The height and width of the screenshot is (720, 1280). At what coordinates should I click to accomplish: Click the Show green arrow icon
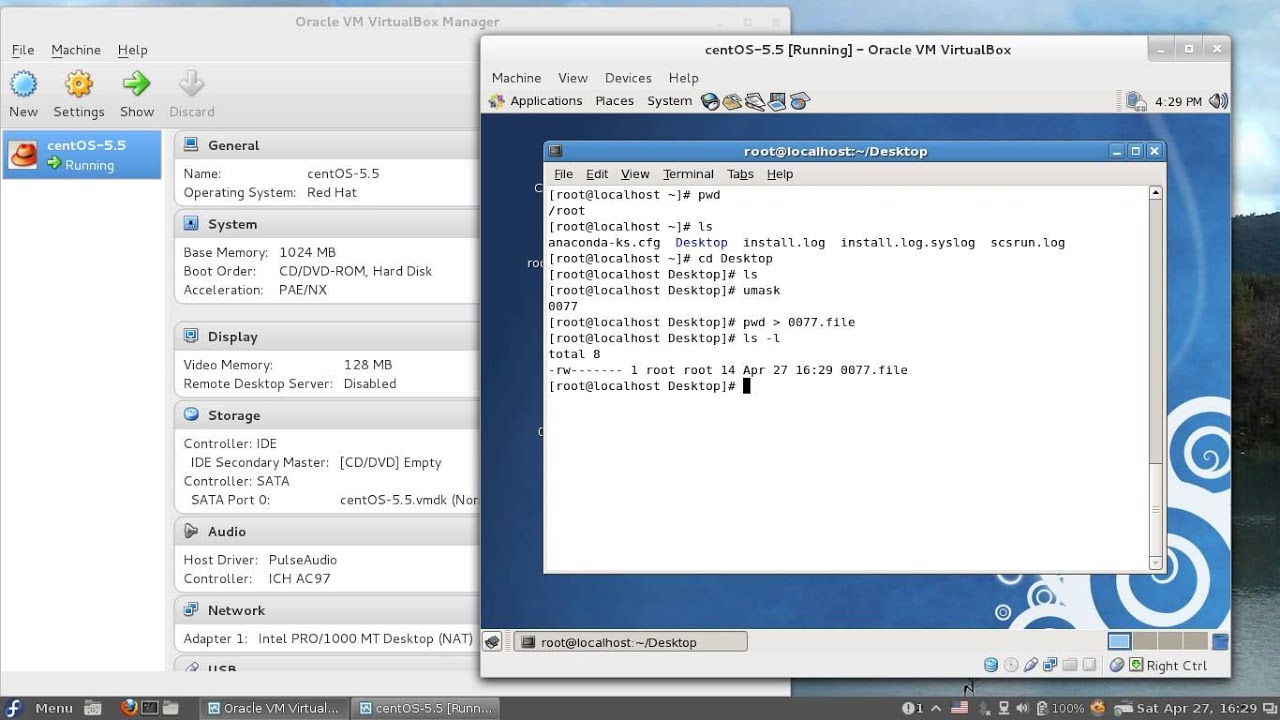tap(137, 84)
